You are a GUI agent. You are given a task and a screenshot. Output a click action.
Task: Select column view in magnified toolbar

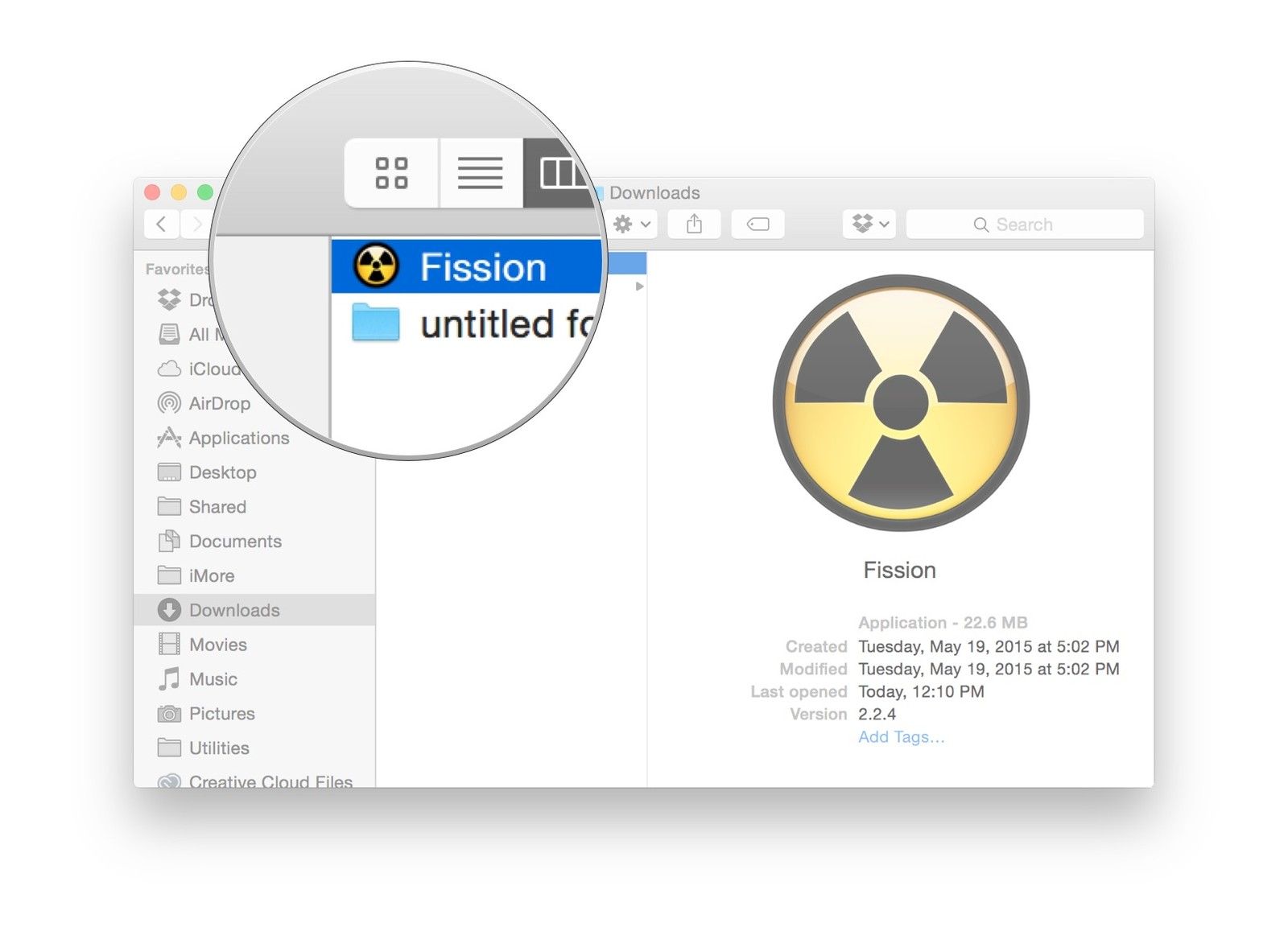[x=559, y=173]
